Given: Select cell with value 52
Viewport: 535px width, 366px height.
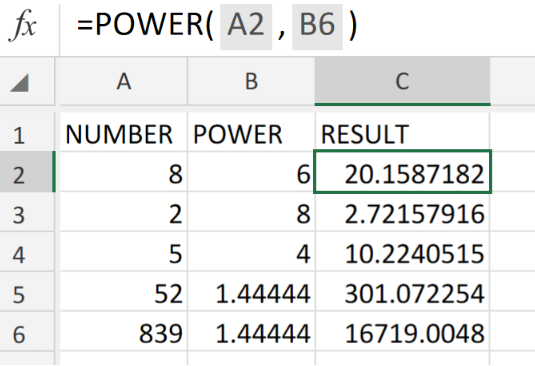Looking at the screenshot, I should point(124,292).
